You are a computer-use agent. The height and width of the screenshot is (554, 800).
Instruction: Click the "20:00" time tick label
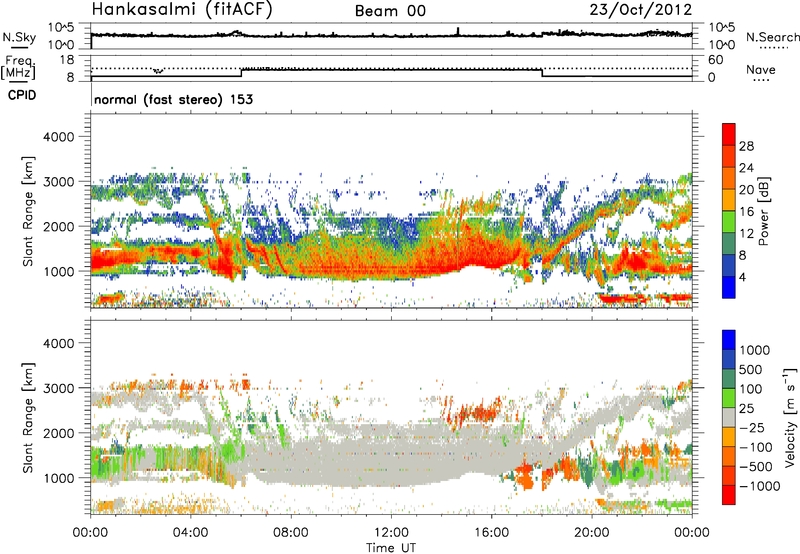point(591,533)
